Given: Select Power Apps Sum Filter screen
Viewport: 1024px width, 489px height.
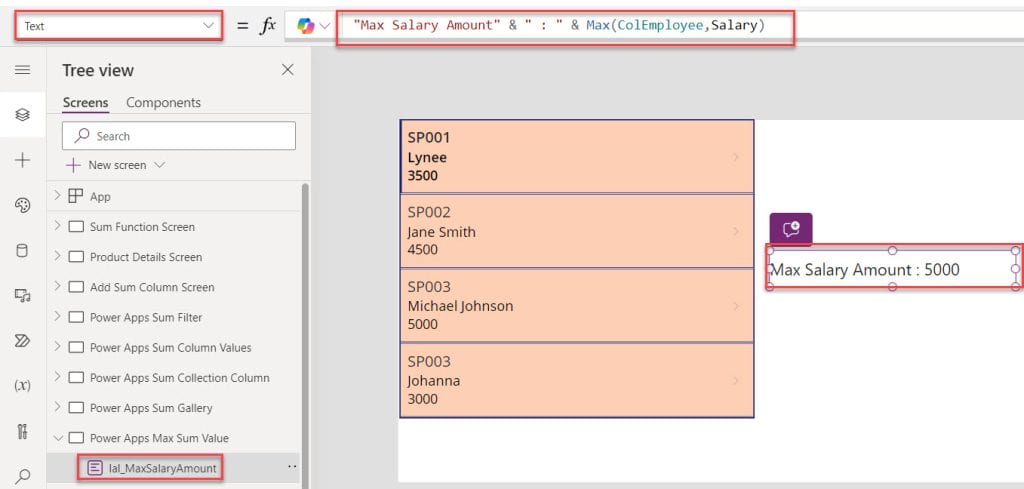Looking at the screenshot, I should click(146, 317).
